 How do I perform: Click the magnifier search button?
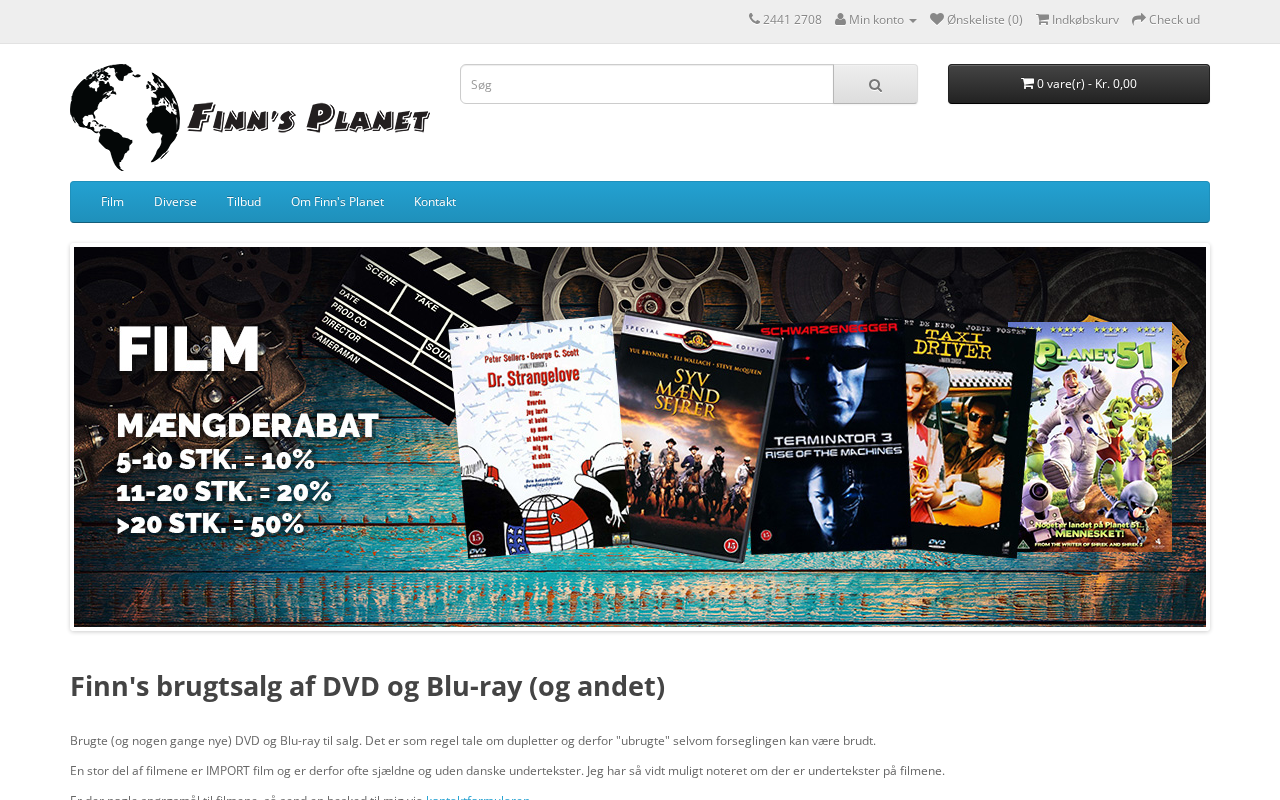(x=875, y=84)
